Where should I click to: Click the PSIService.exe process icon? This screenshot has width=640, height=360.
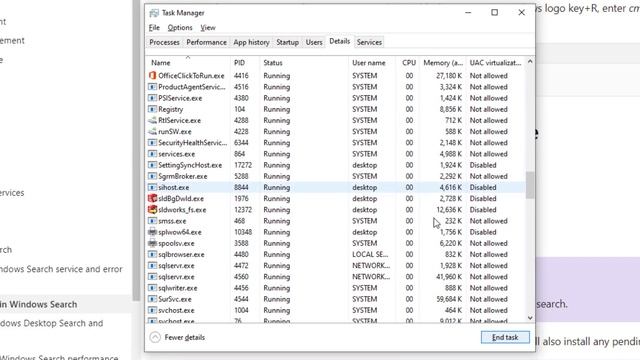point(152,98)
